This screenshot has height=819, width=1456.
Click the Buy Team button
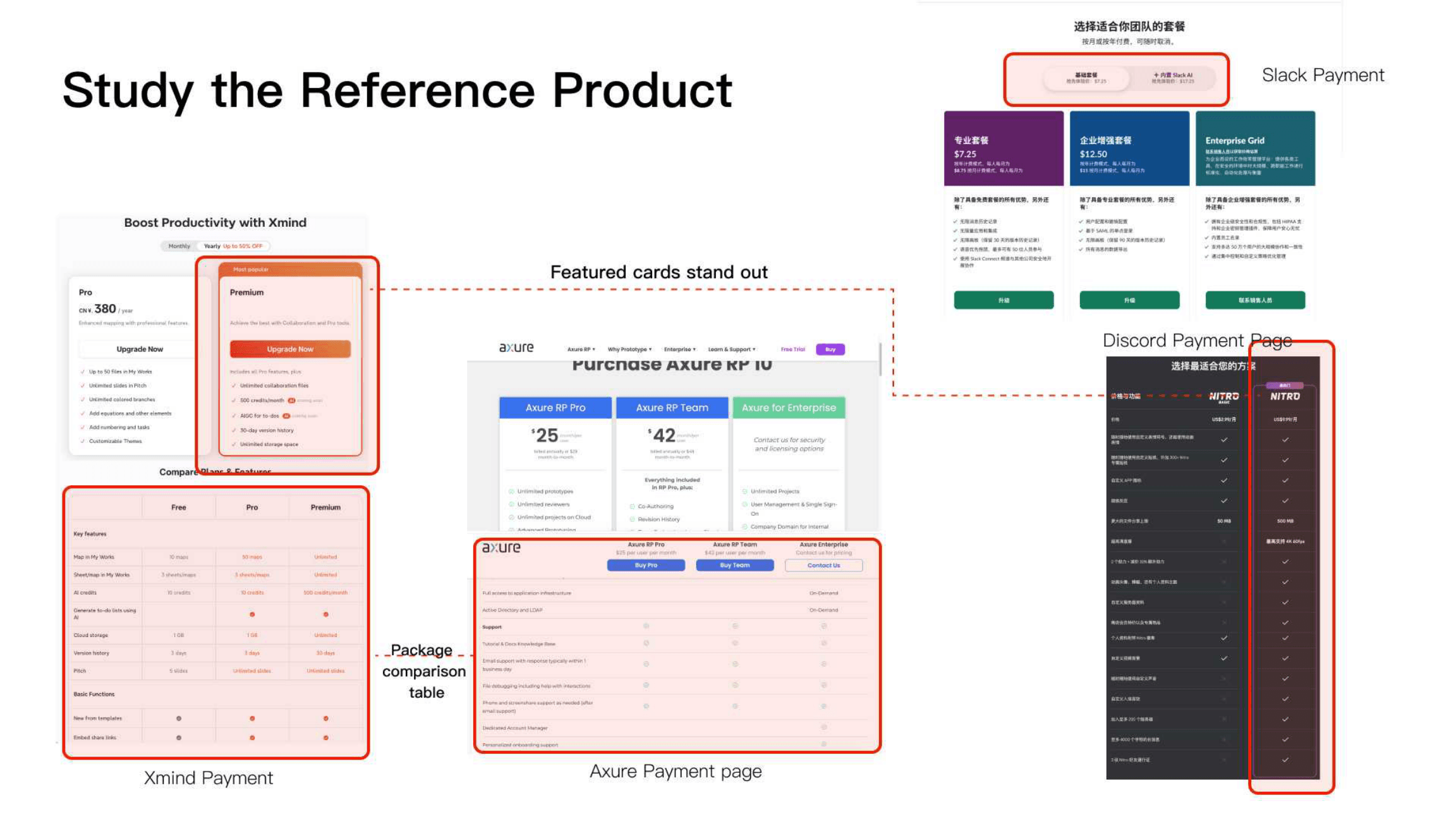pyautogui.click(x=734, y=566)
